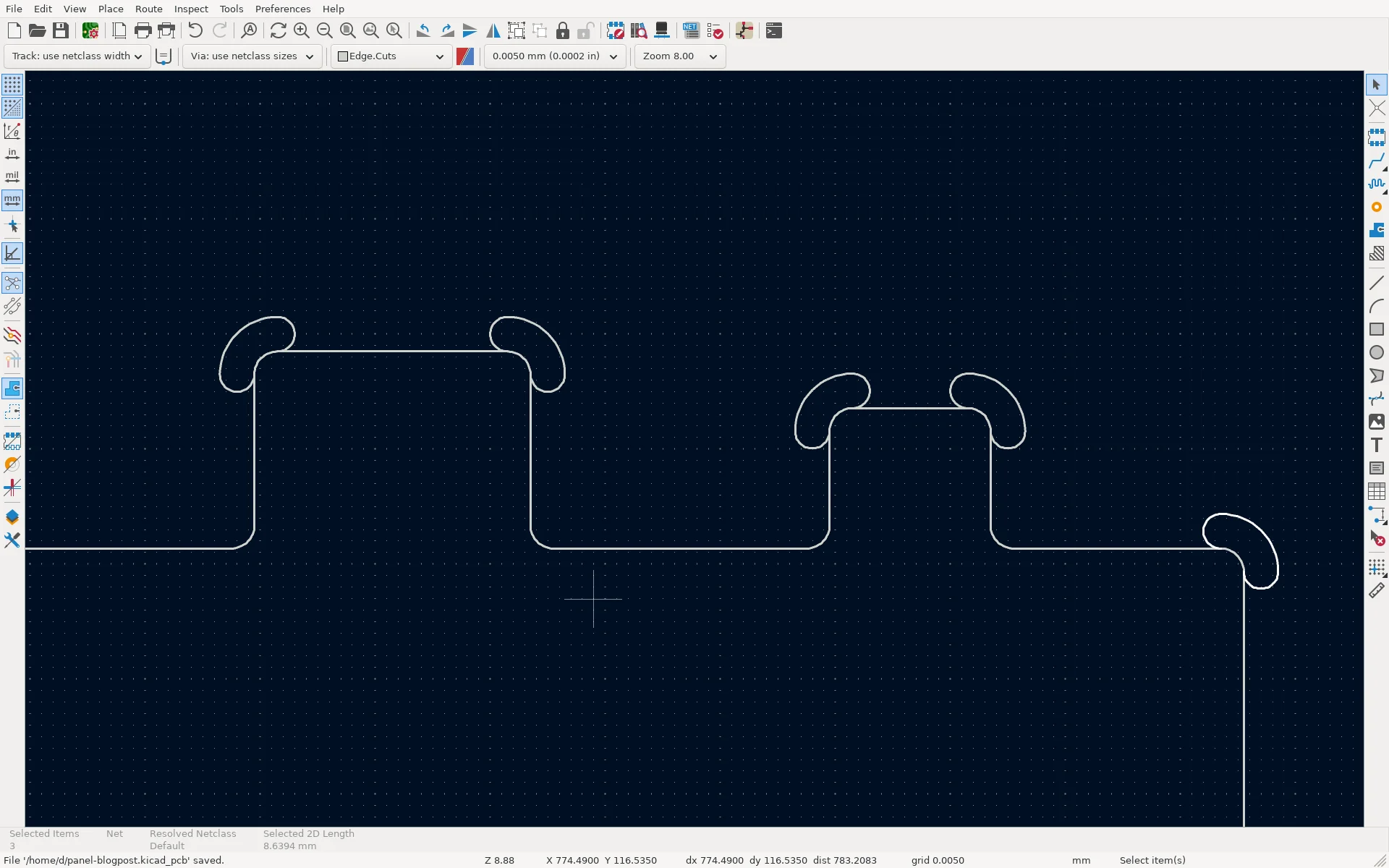The image size is (1389, 868).
Task: Open the Inspect menu
Action: coord(191,9)
